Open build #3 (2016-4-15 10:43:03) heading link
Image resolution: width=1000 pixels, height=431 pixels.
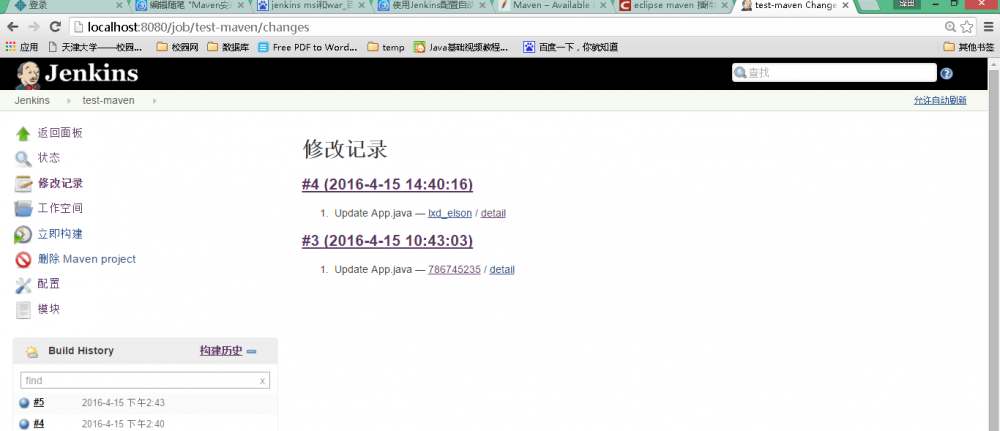(x=387, y=240)
